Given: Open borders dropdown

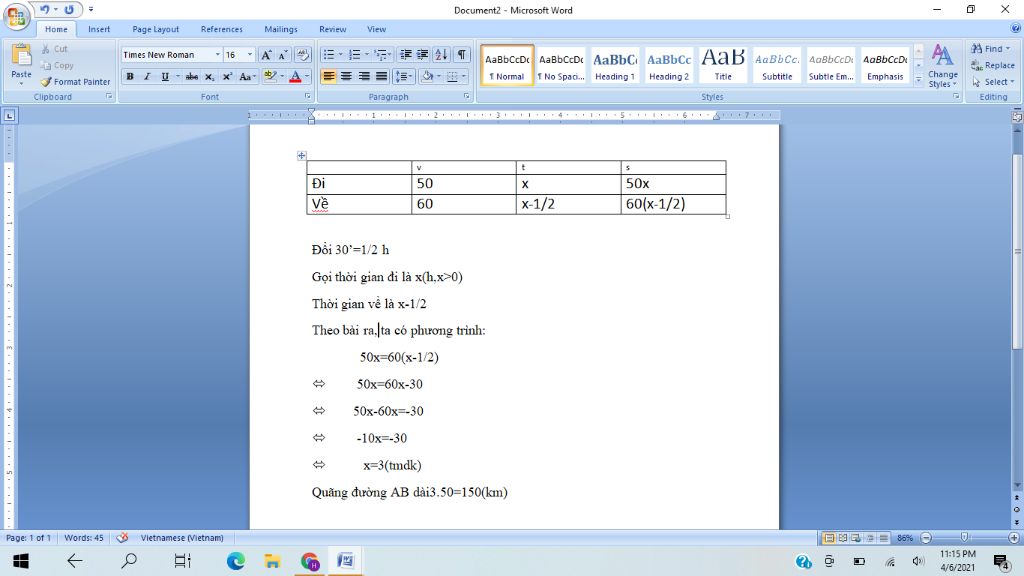Looking at the screenshot, I should click(x=464, y=76).
